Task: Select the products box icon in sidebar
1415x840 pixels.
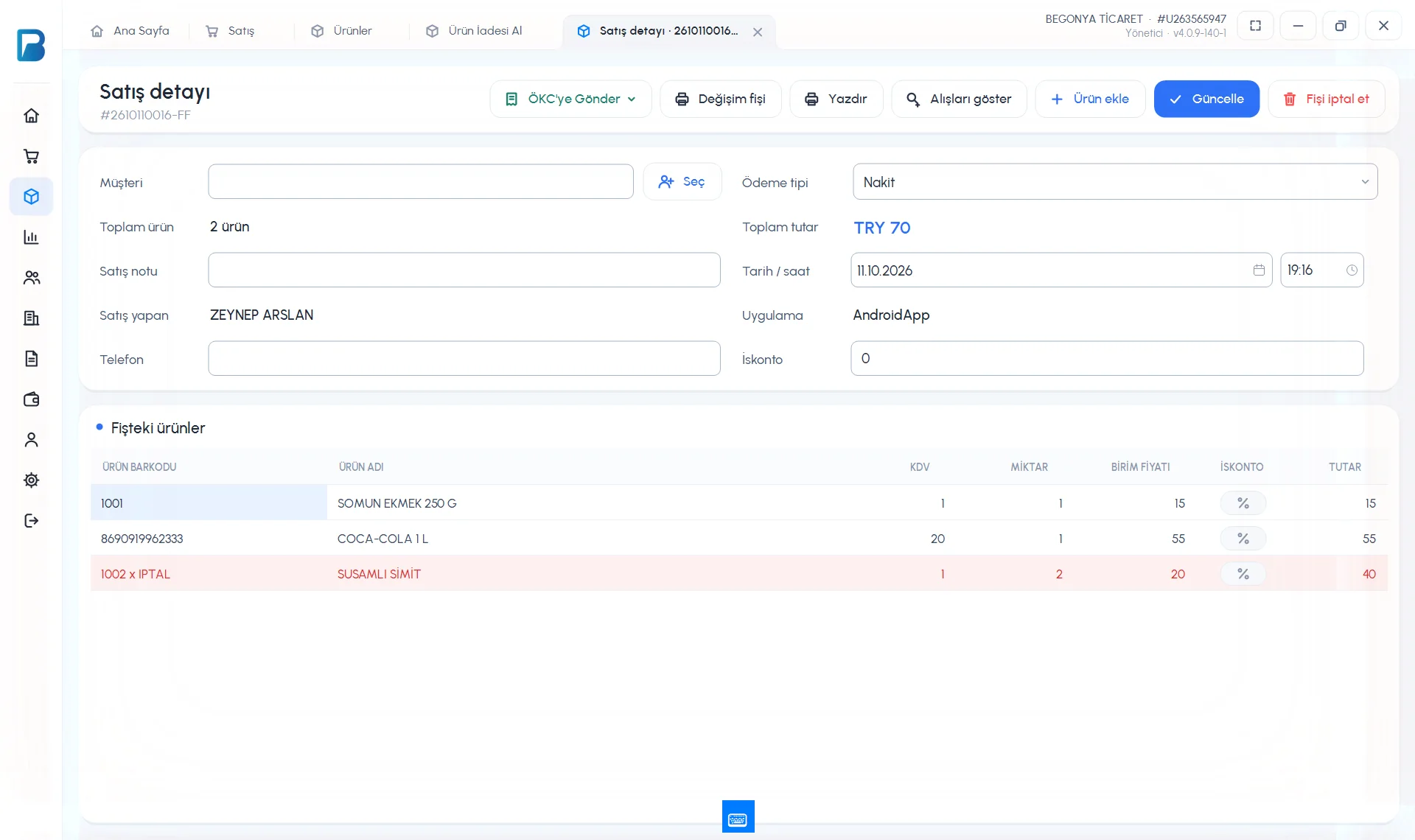Action: [x=31, y=197]
